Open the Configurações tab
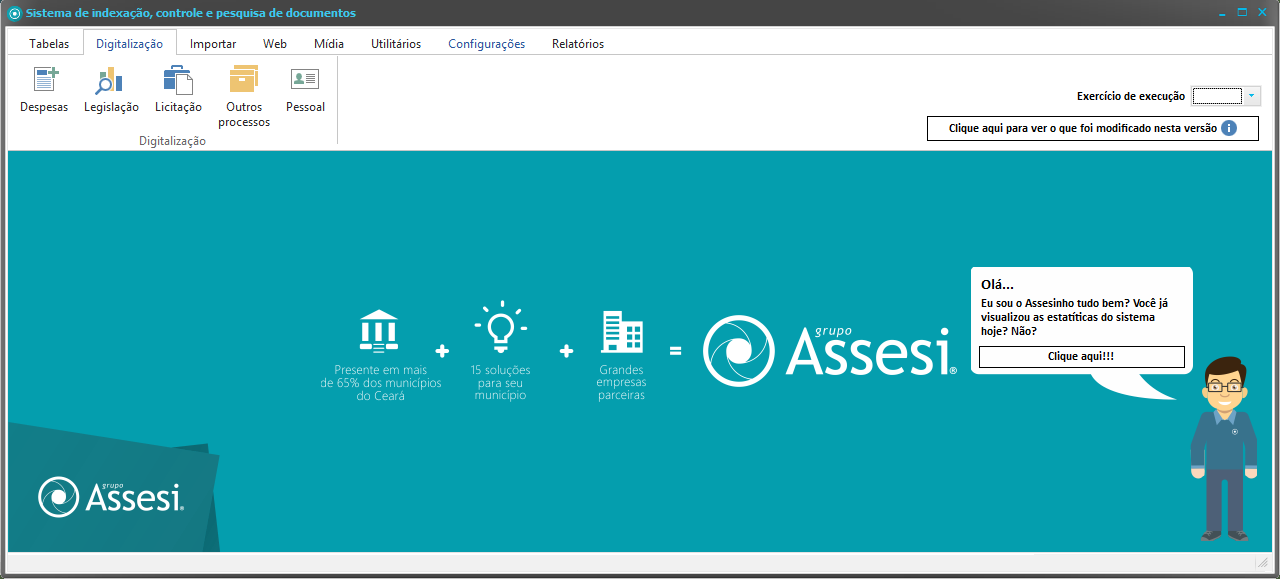This screenshot has height=580, width=1280. [x=487, y=44]
